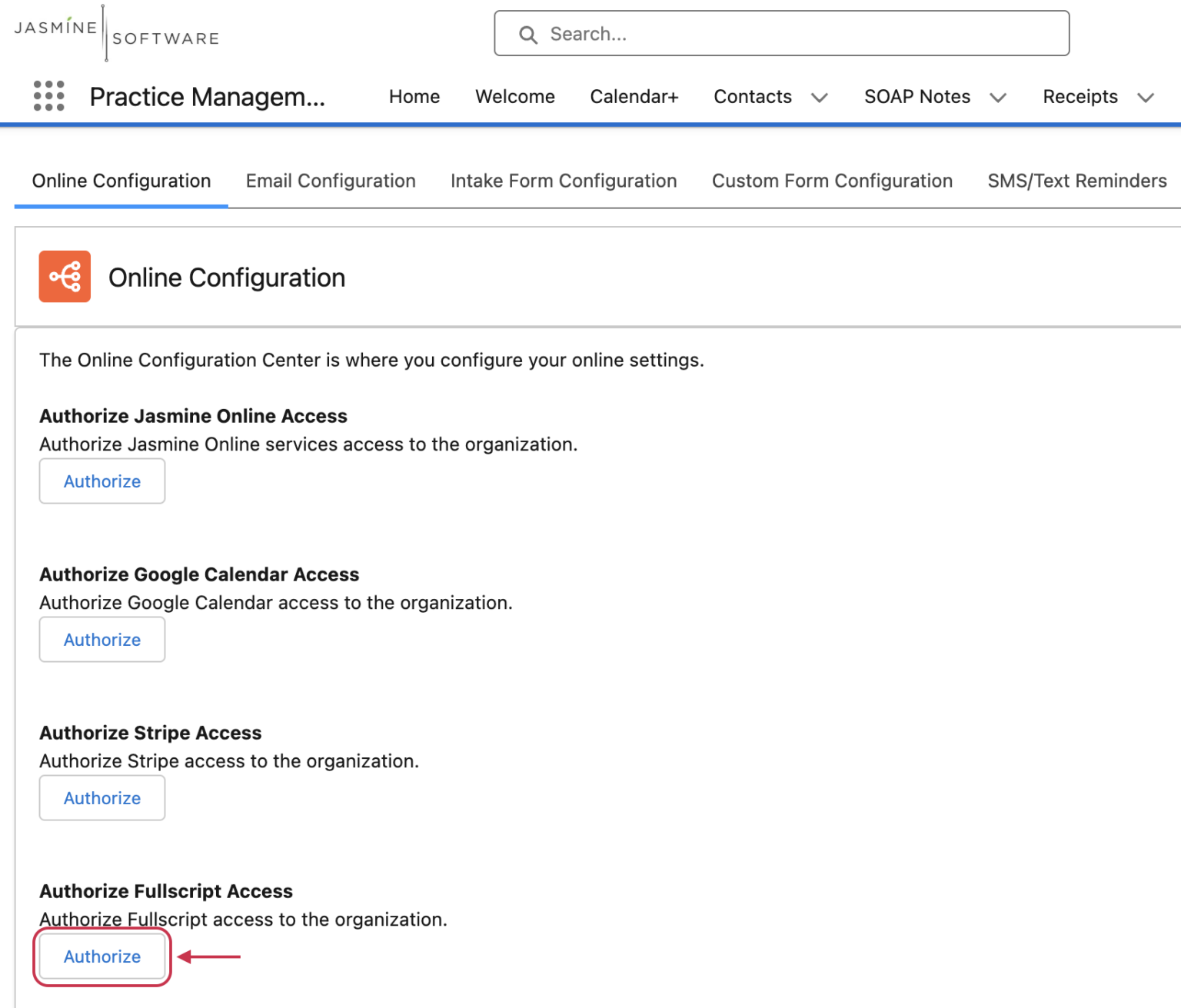Viewport: 1181px width, 1008px height.
Task: Switch to the Email Configuration tab
Action: (330, 181)
